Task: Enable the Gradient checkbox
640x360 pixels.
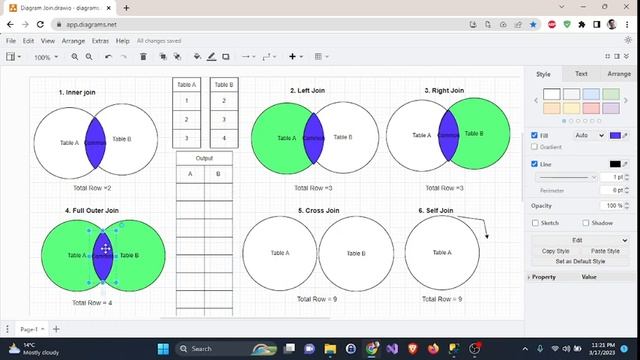Action: point(534,147)
